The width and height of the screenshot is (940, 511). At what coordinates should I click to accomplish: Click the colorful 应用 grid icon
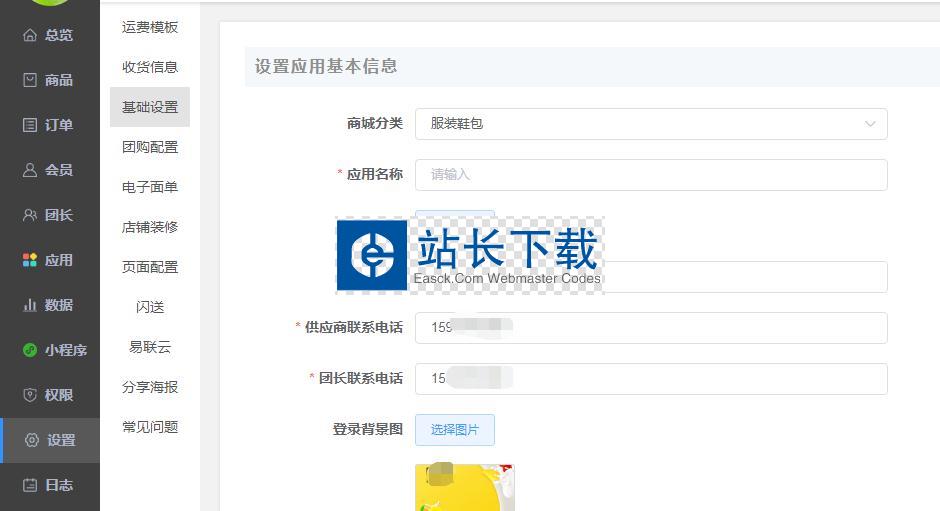[x=30, y=260]
